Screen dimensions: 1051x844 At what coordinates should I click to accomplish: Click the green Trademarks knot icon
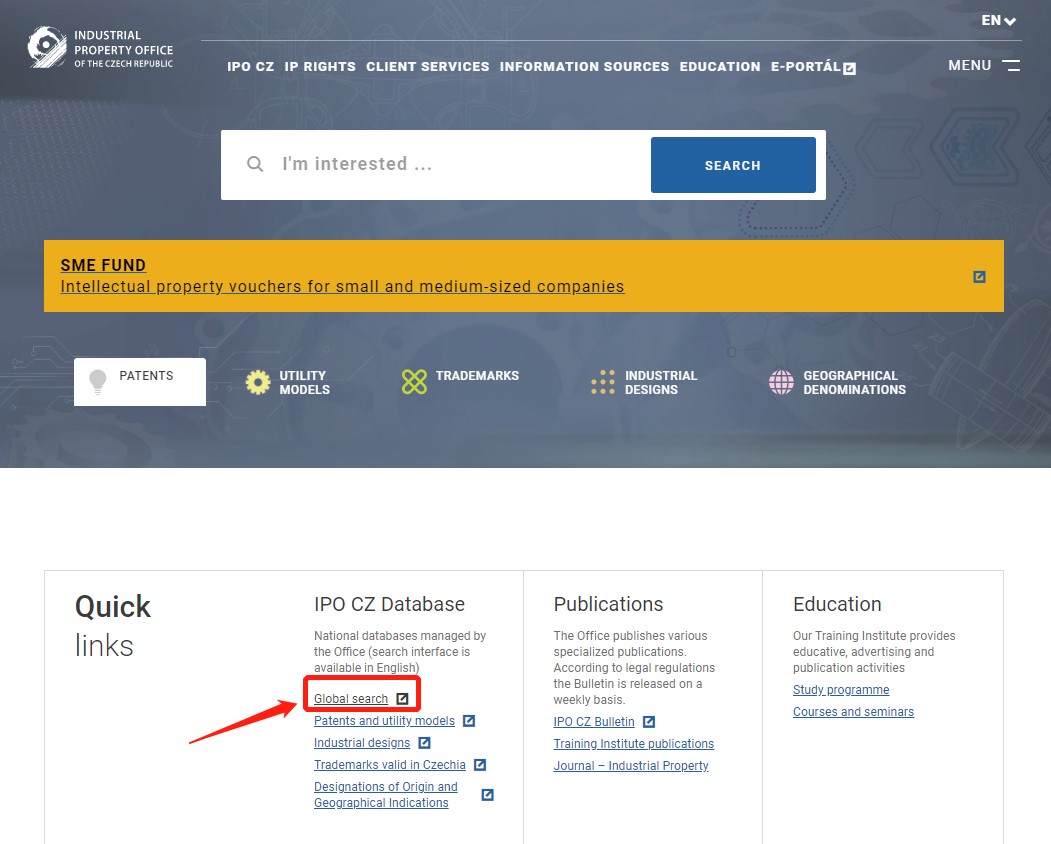coord(414,382)
